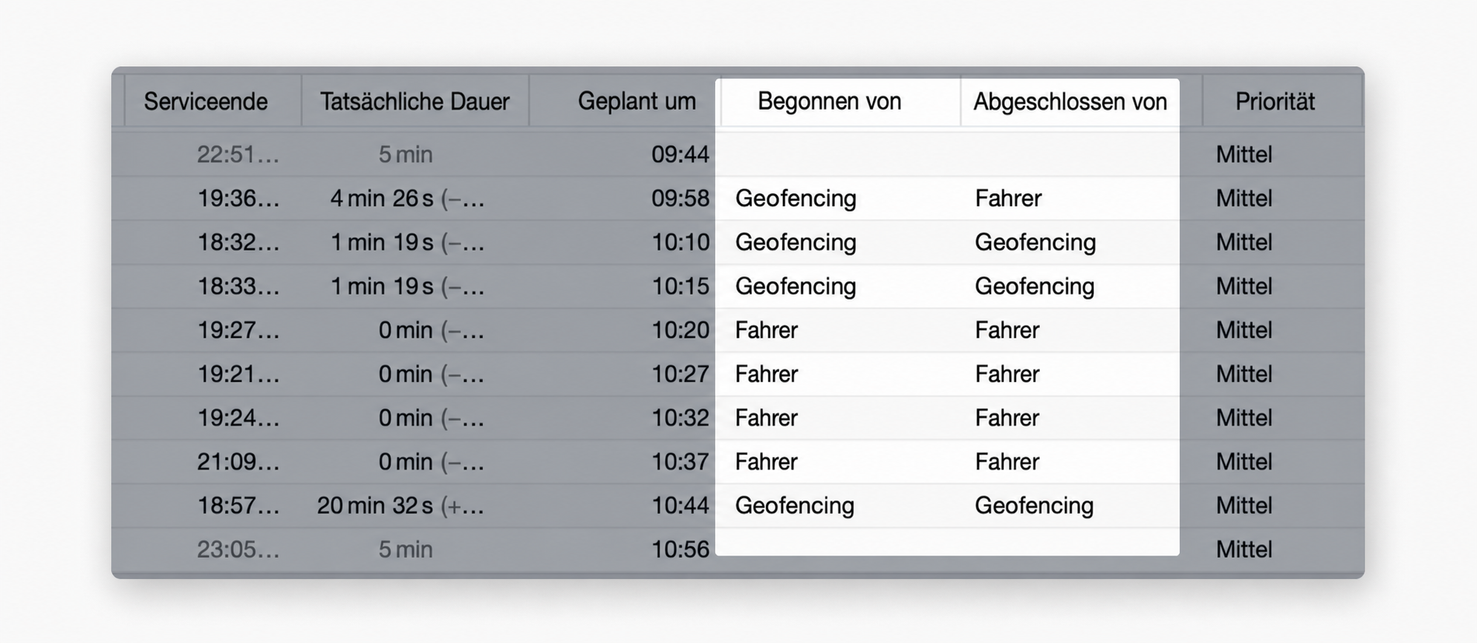This screenshot has height=643, width=1477.
Task: Select planned time 09:44
Action: point(680,154)
